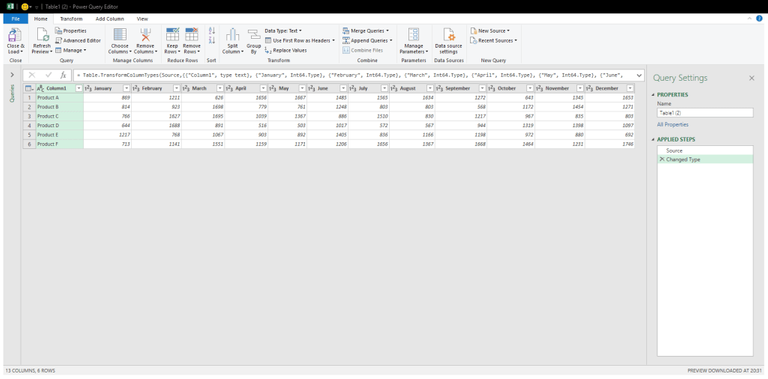Click the Split Column icon
Screen dimensions: 768x379
[233, 34]
